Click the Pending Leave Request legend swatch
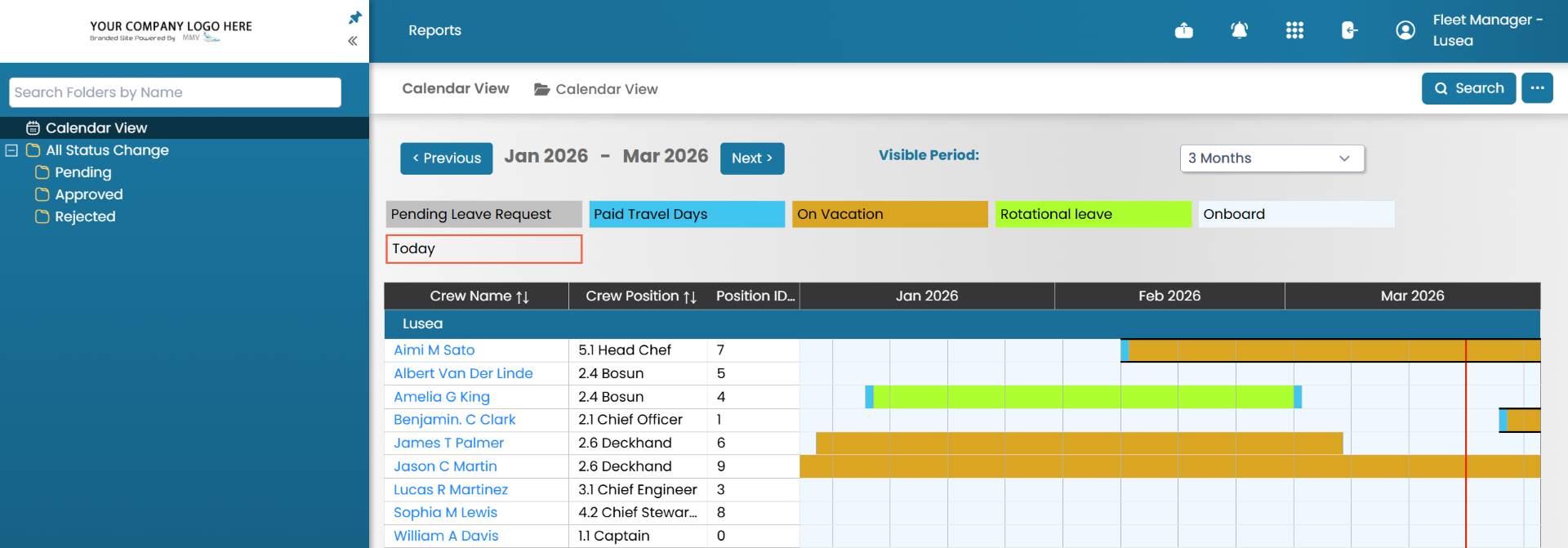Image resolution: width=1568 pixels, height=548 pixels. (483, 214)
